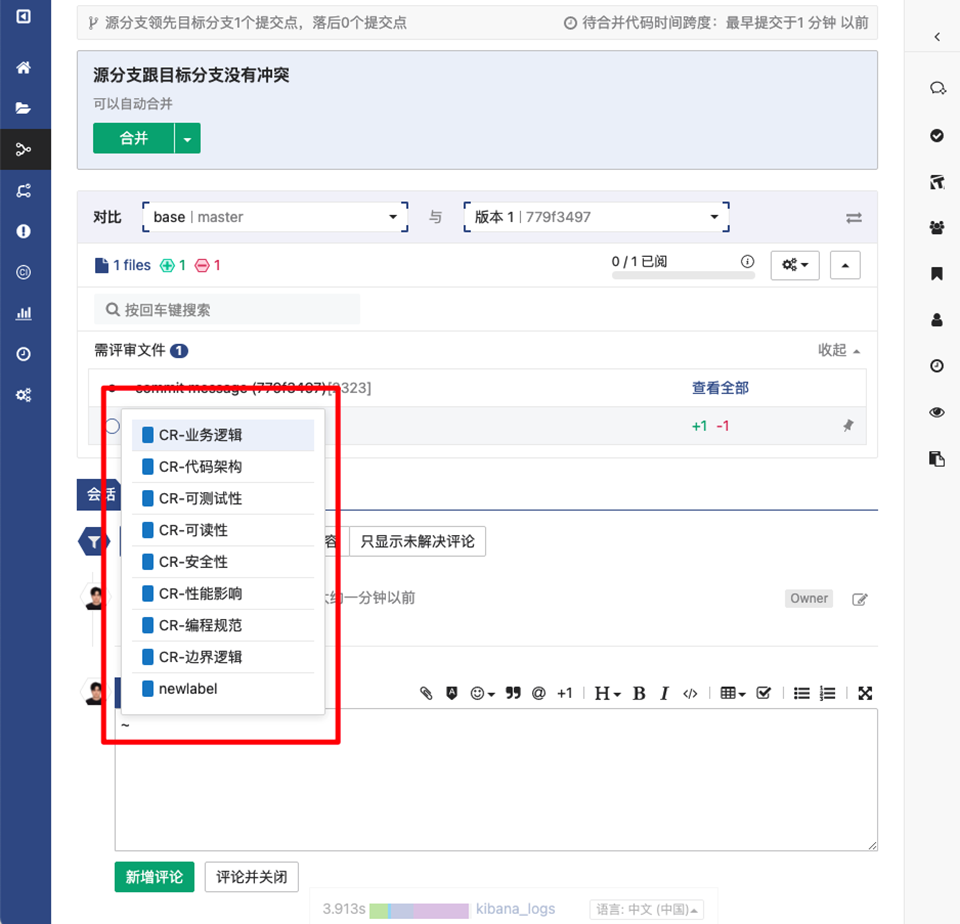Click the pin icon on the file row
This screenshot has height=924, width=960.
click(848, 426)
